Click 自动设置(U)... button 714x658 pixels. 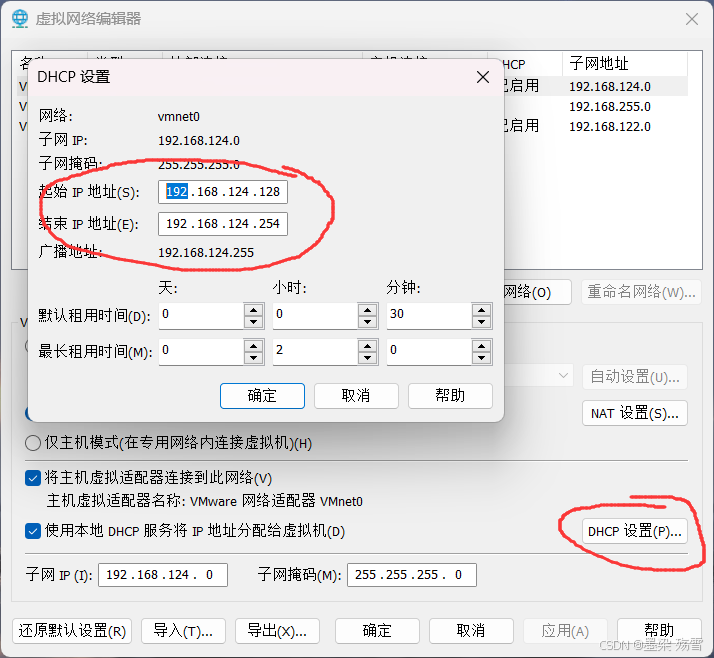(x=634, y=377)
